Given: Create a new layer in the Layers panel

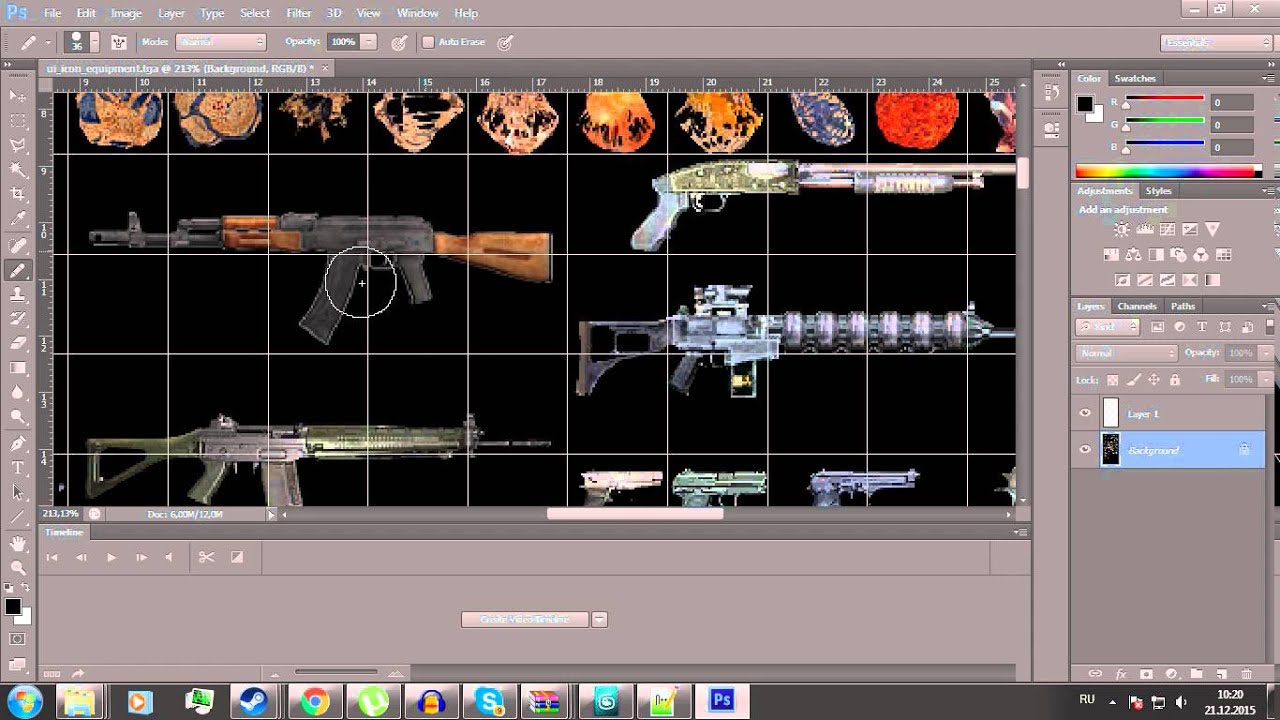Looking at the screenshot, I should [x=1222, y=675].
